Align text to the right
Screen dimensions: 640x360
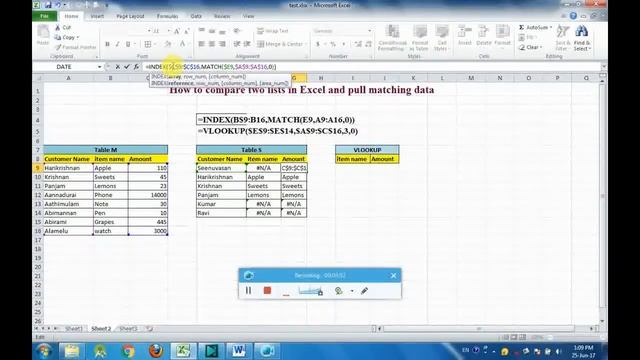coord(222,44)
